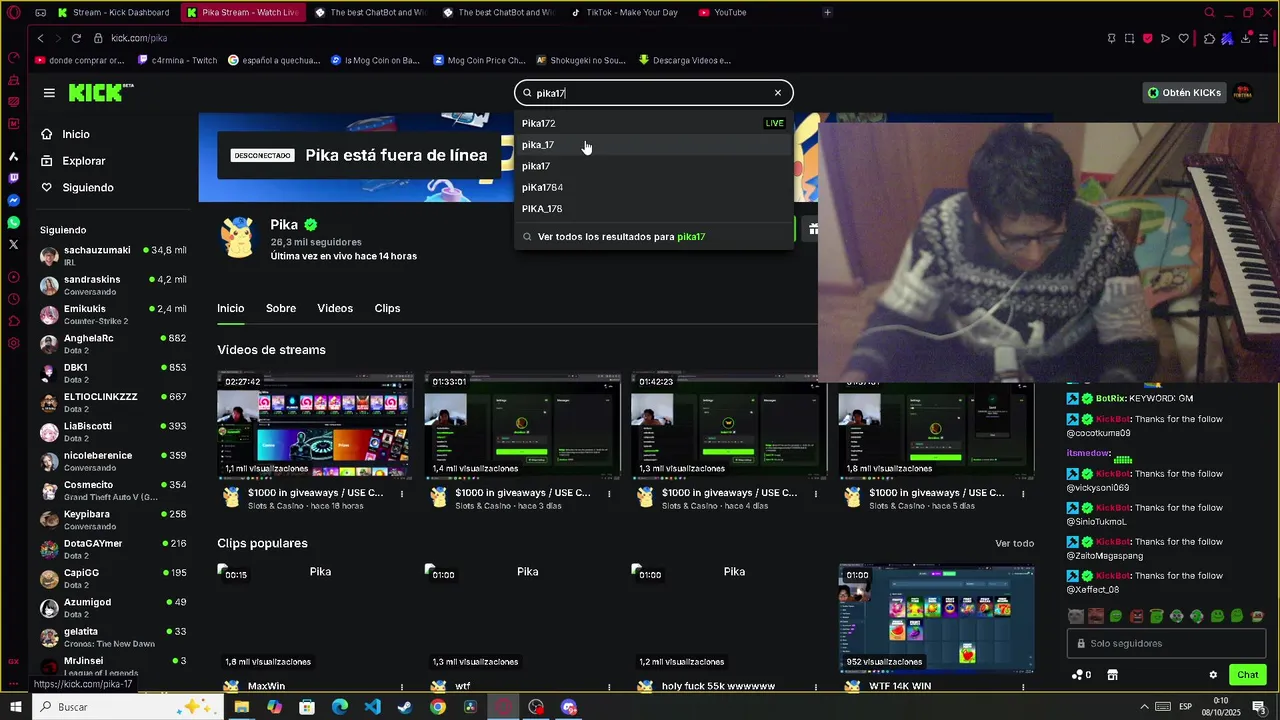The image size is (1280, 720).
Task: Open browser extensions cube icon
Action: (1209, 38)
